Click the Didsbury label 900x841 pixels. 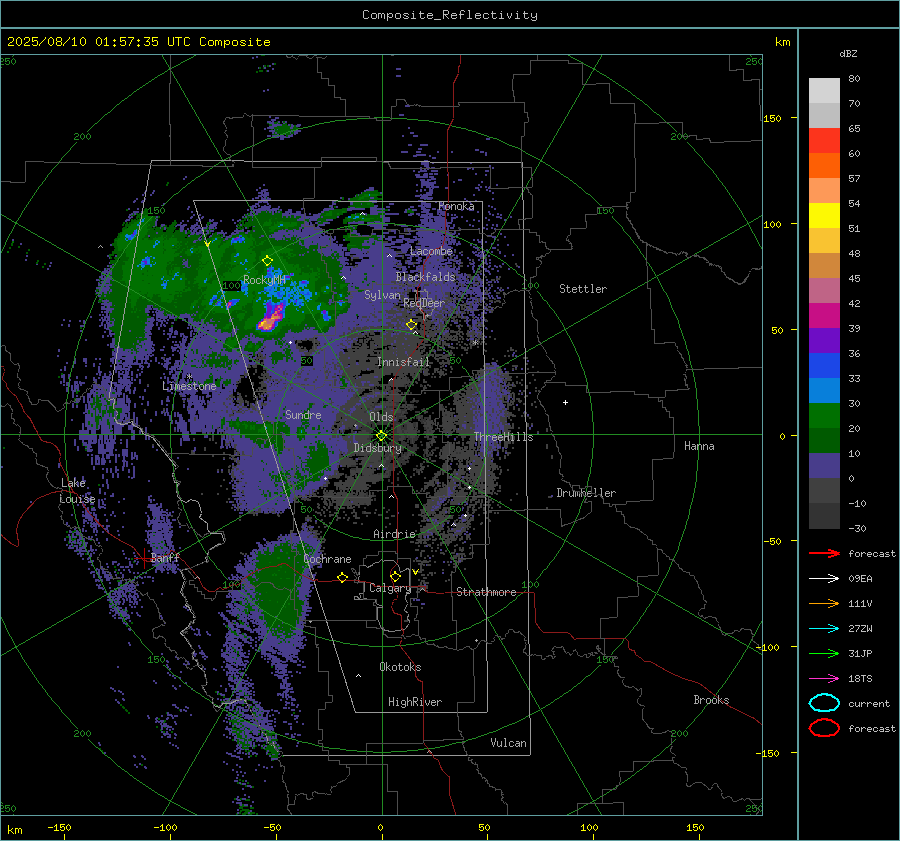(x=377, y=448)
